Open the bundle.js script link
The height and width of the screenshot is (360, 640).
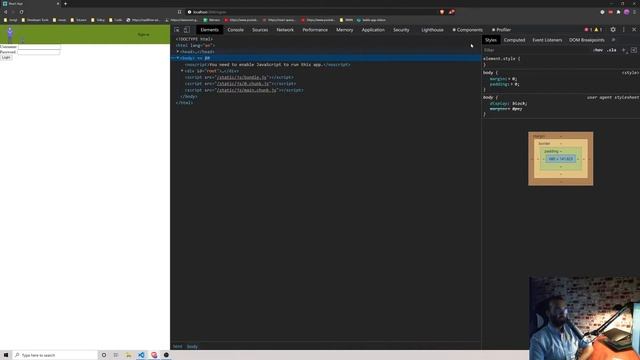(242, 77)
